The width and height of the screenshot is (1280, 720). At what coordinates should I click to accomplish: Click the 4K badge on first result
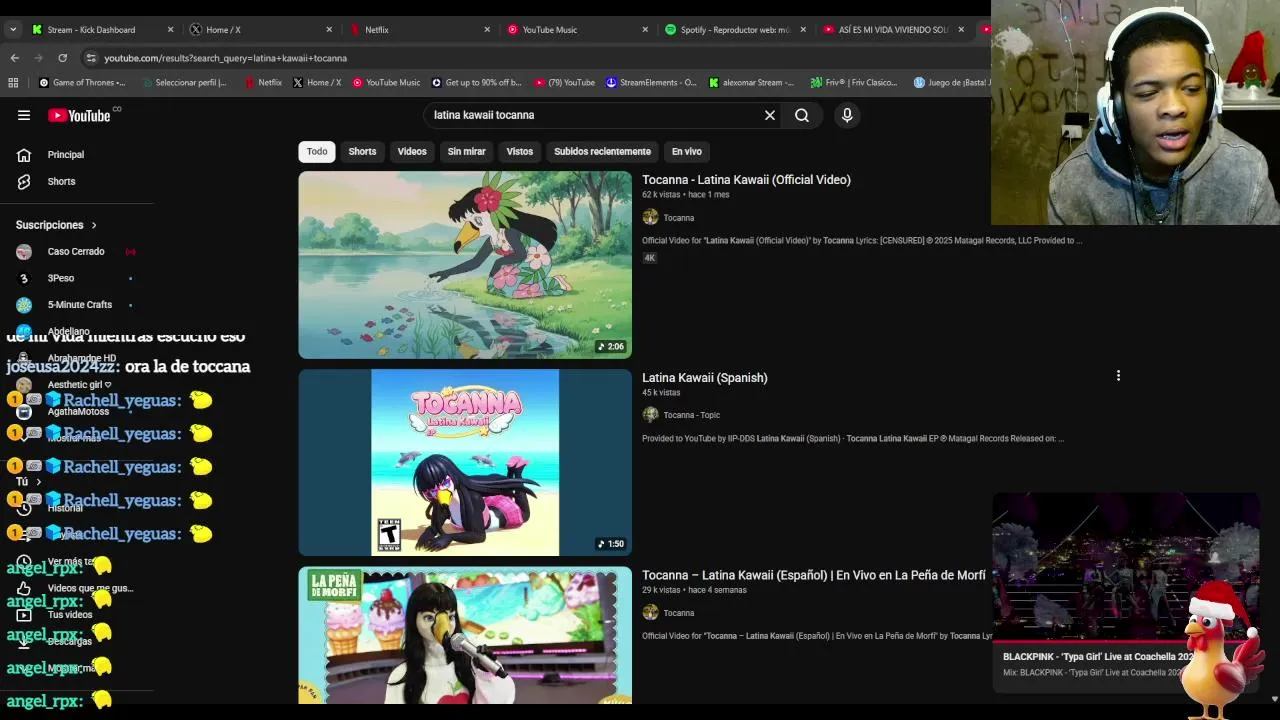[649, 258]
